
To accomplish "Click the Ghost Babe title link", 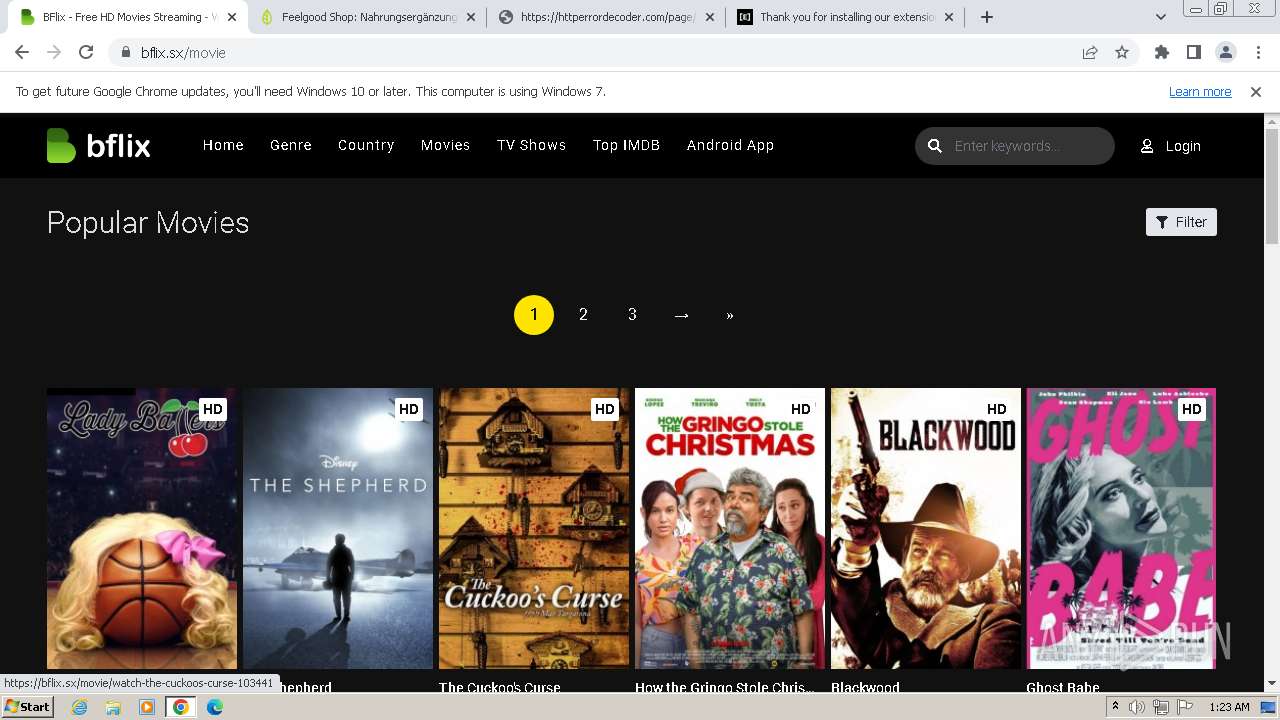I will (x=1063, y=687).
